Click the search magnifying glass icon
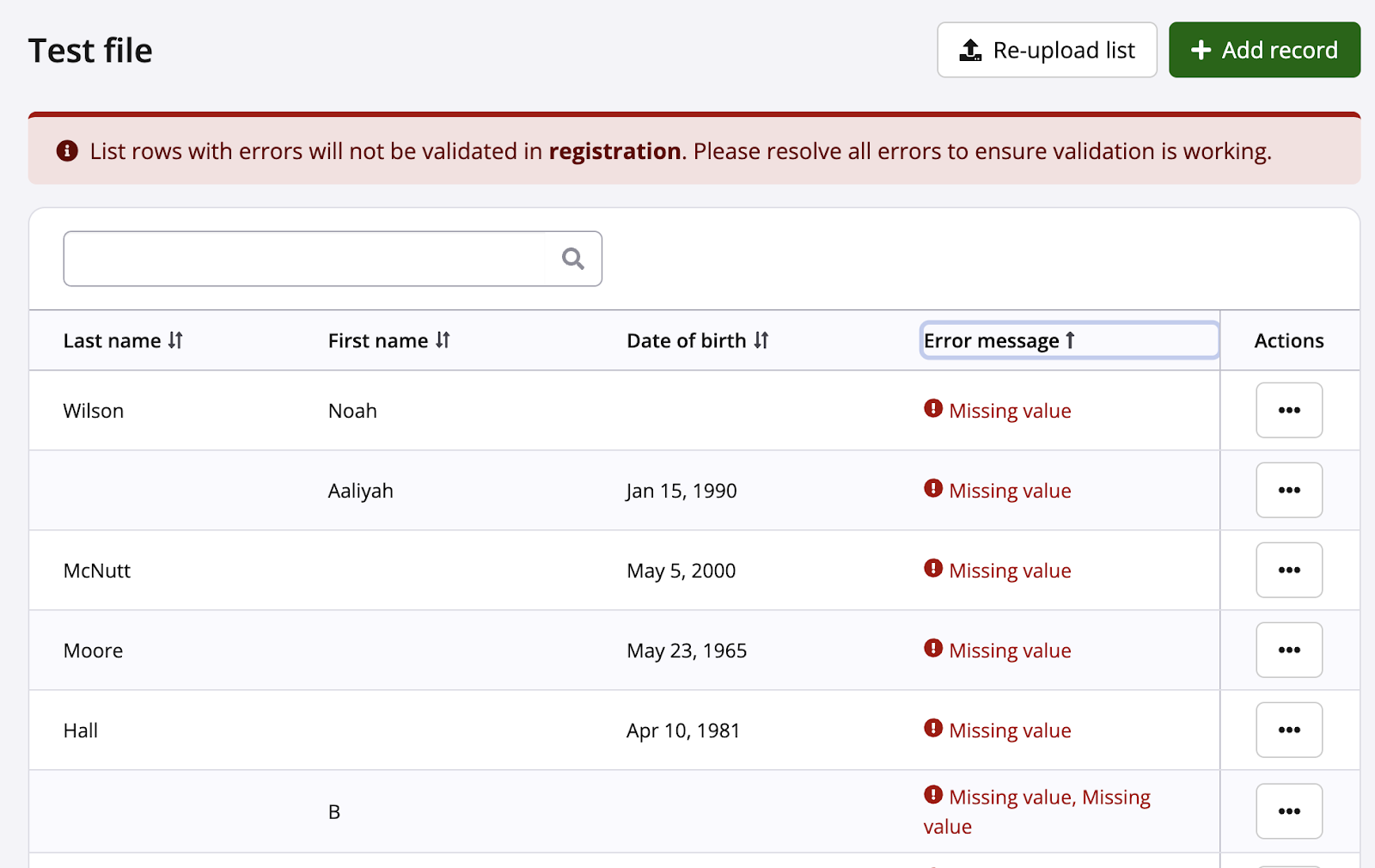The image size is (1375, 868). [x=572, y=259]
